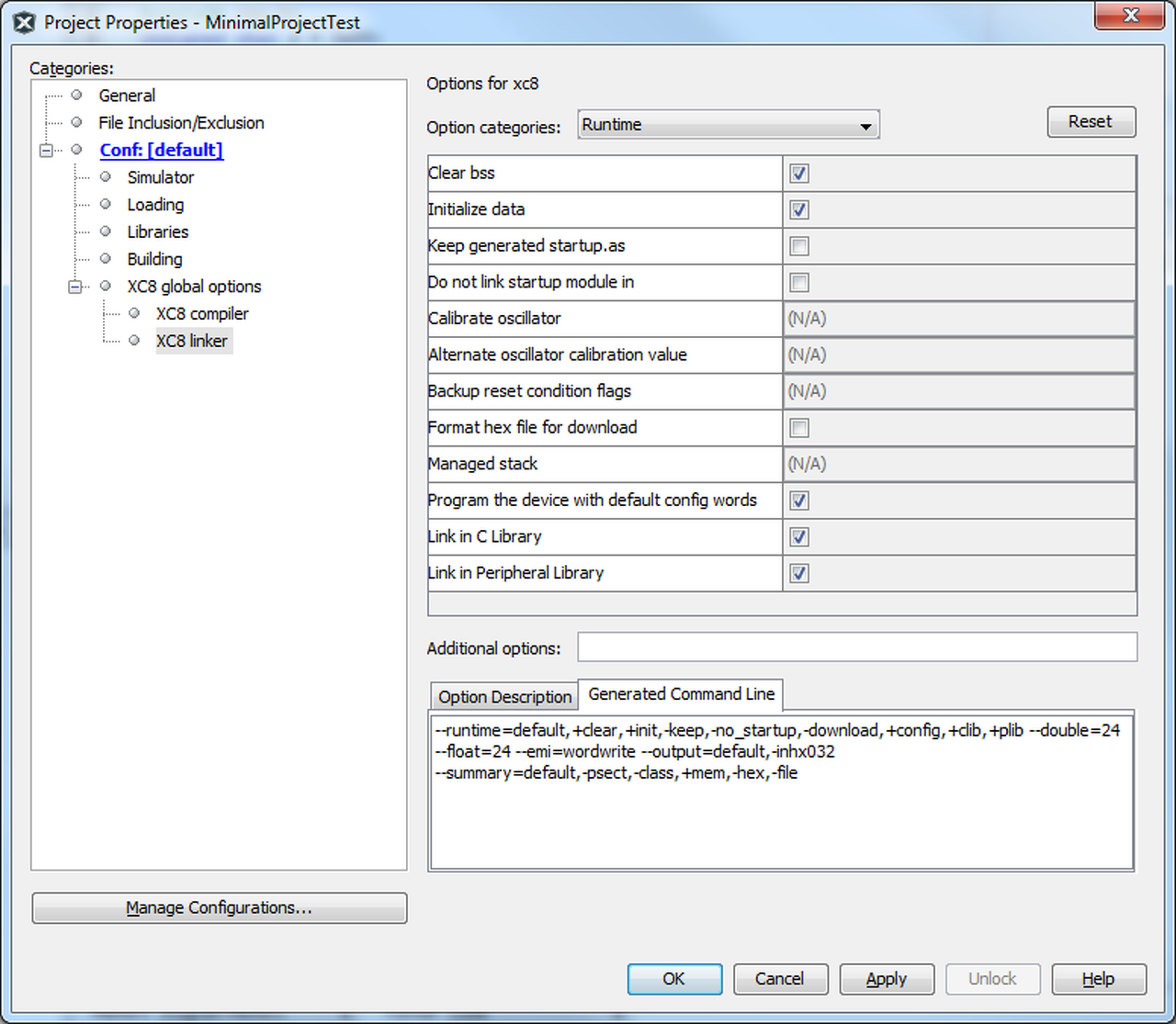Screen dimensions: 1176x1024
Task: Click the Backup reset condition flags (N/A) field
Action: [x=959, y=391]
